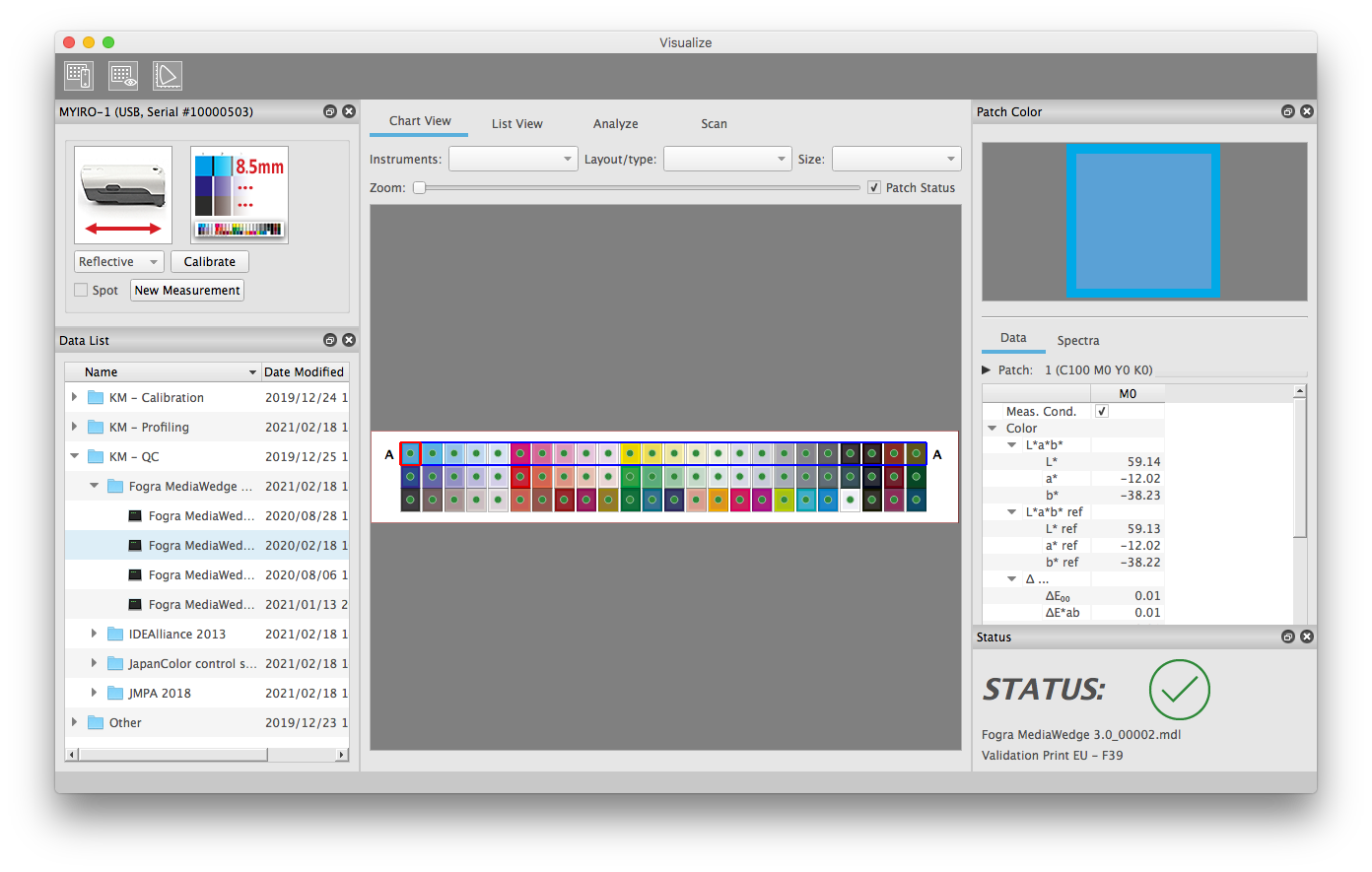Toggle the Meas. Cond. M0 checkbox
Image resolution: width=1372 pixels, height=872 pixels.
click(1102, 412)
